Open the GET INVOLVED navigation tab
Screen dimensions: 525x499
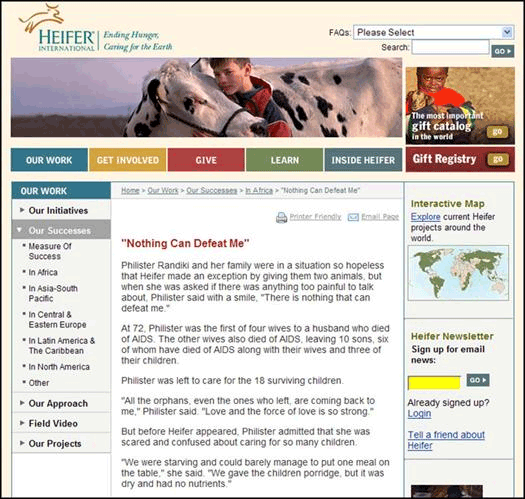tap(128, 160)
